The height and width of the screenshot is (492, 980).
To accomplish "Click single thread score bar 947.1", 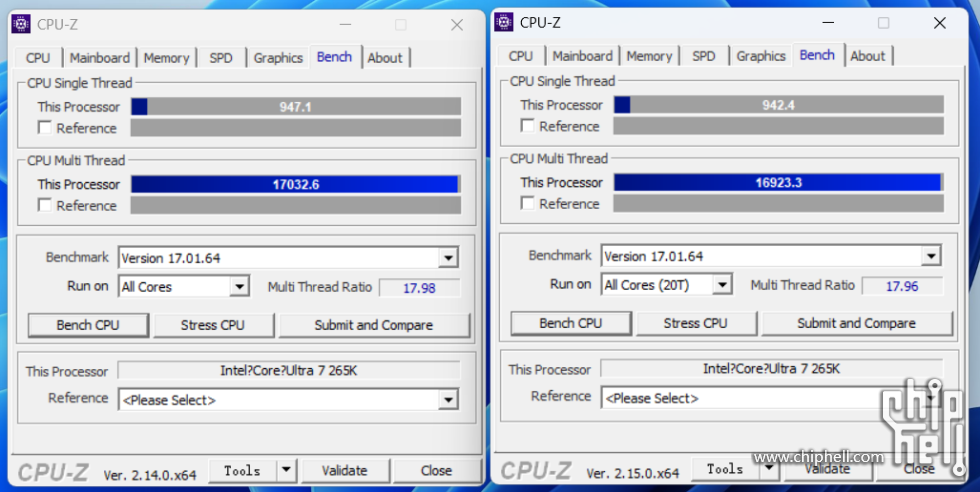I will [296, 107].
